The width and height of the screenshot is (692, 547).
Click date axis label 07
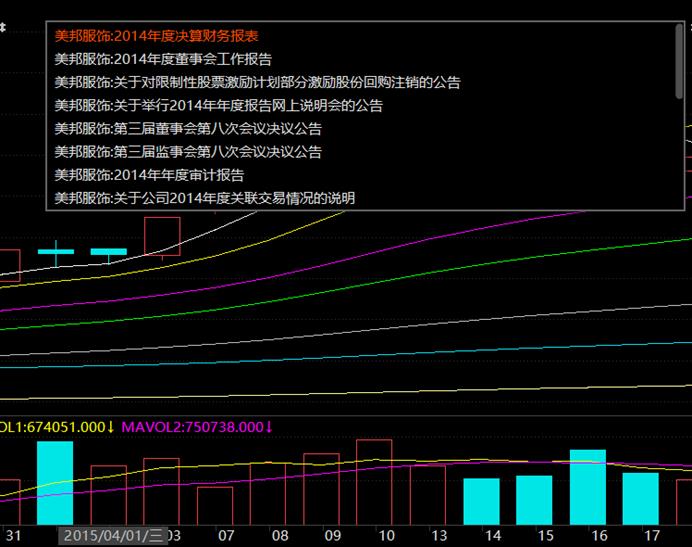pyautogui.click(x=226, y=536)
